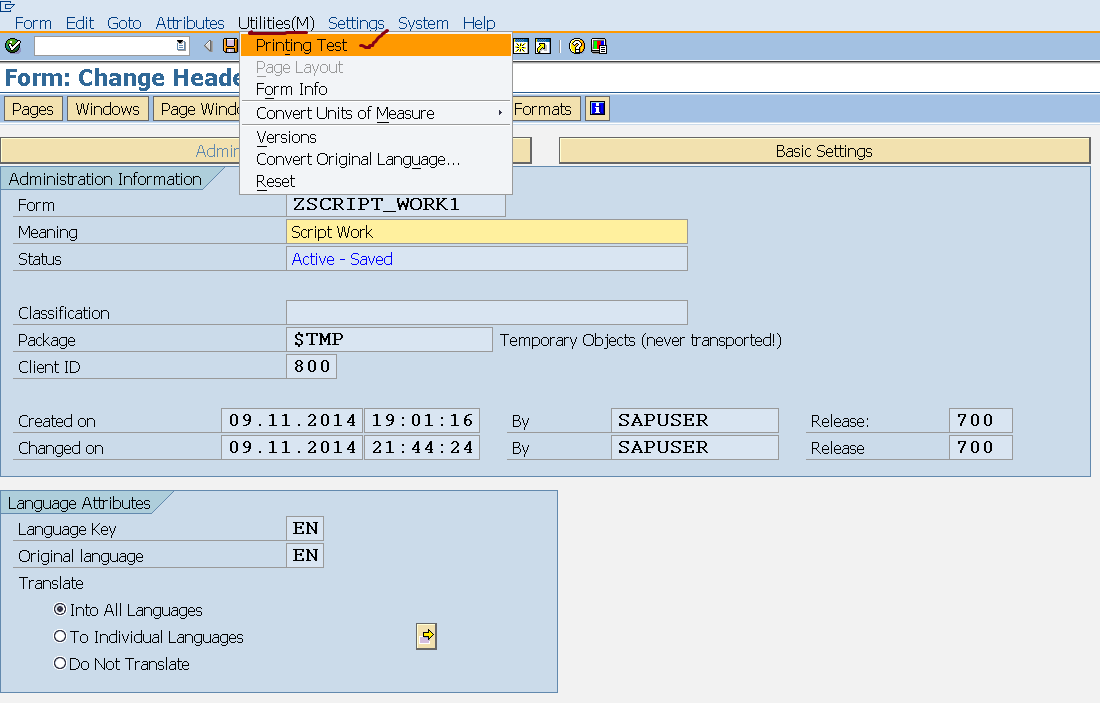Choose the Do Not Translate radio button
This screenshot has height=703, width=1100.
(60, 664)
